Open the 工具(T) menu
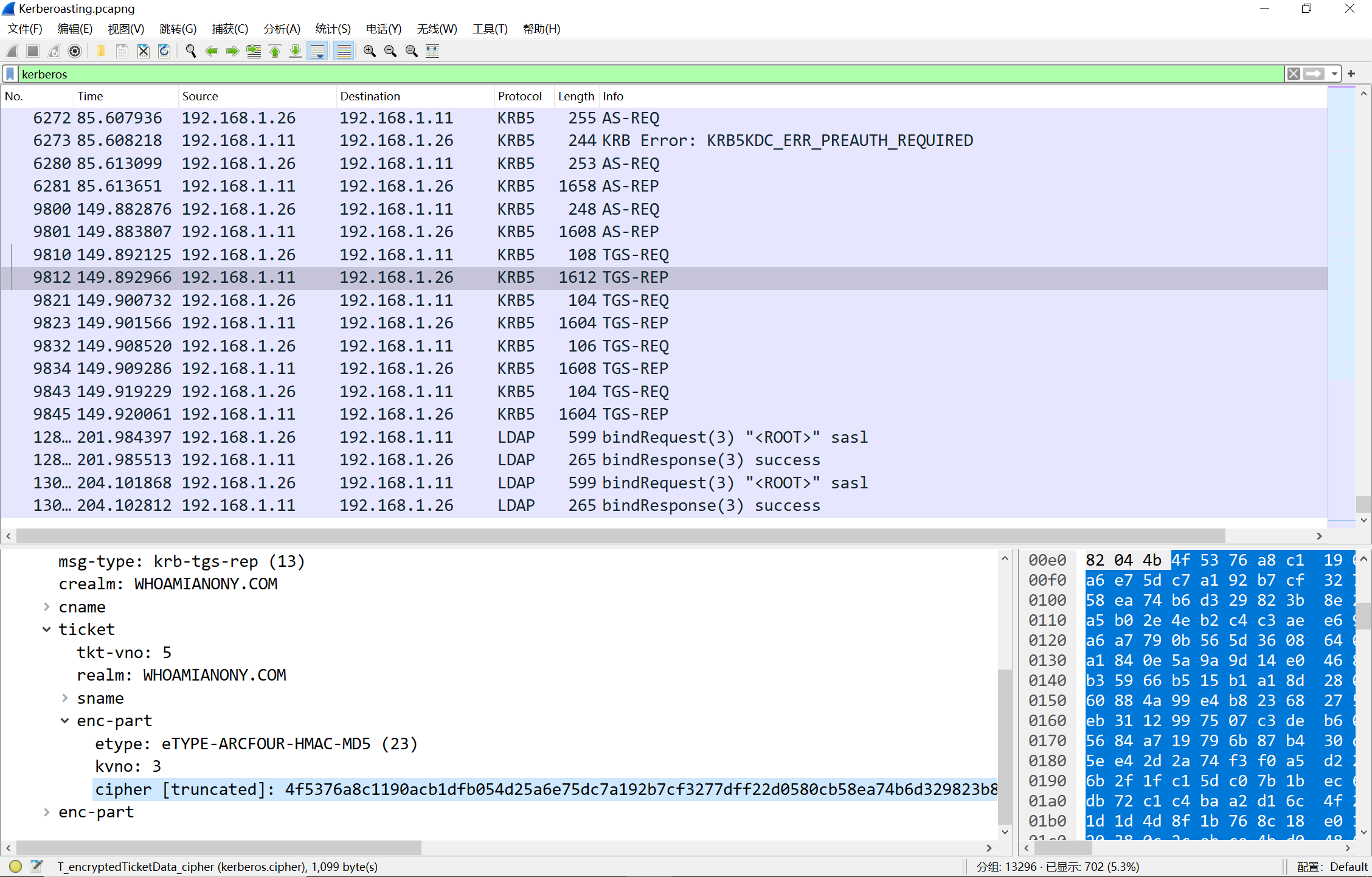This screenshot has height=877, width=1372. click(x=490, y=29)
